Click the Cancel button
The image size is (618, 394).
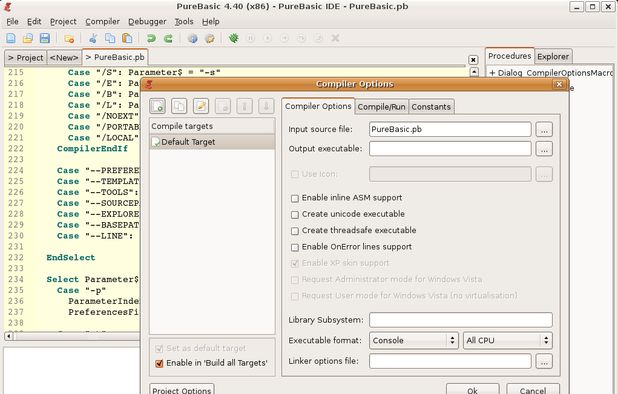tap(532, 390)
